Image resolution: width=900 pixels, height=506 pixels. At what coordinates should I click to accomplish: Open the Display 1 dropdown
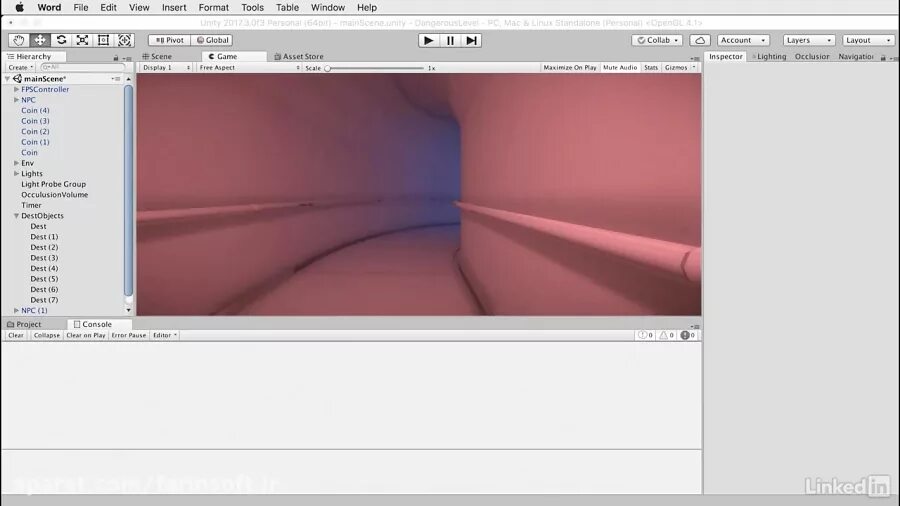166,68
